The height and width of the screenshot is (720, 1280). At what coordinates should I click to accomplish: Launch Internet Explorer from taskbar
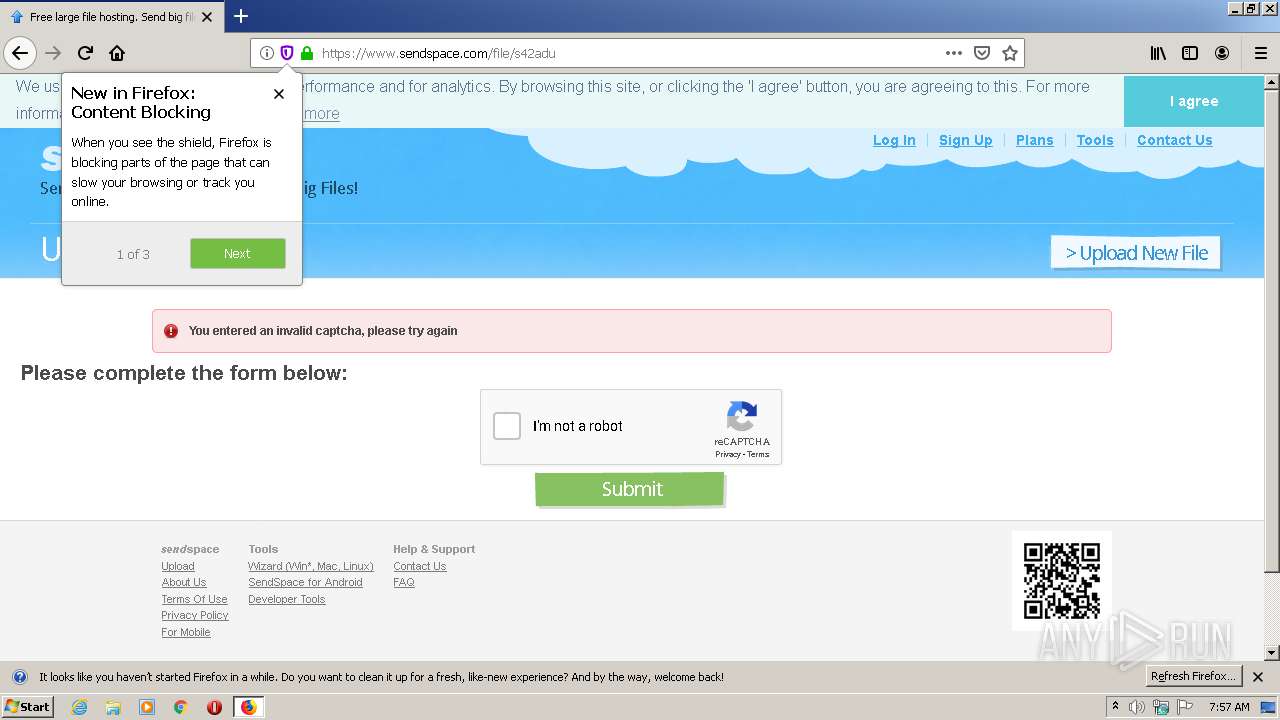(79, 707)
